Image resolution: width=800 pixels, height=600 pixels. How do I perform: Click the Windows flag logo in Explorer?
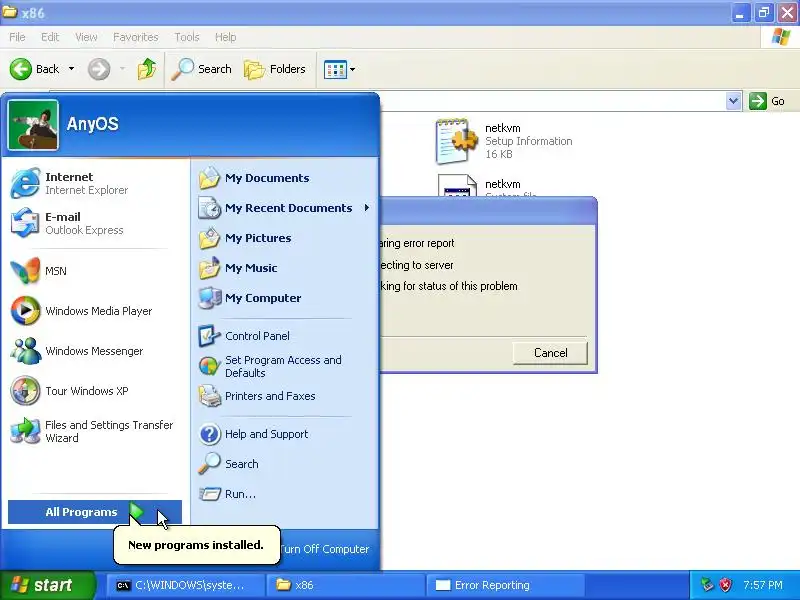[780, 37]
